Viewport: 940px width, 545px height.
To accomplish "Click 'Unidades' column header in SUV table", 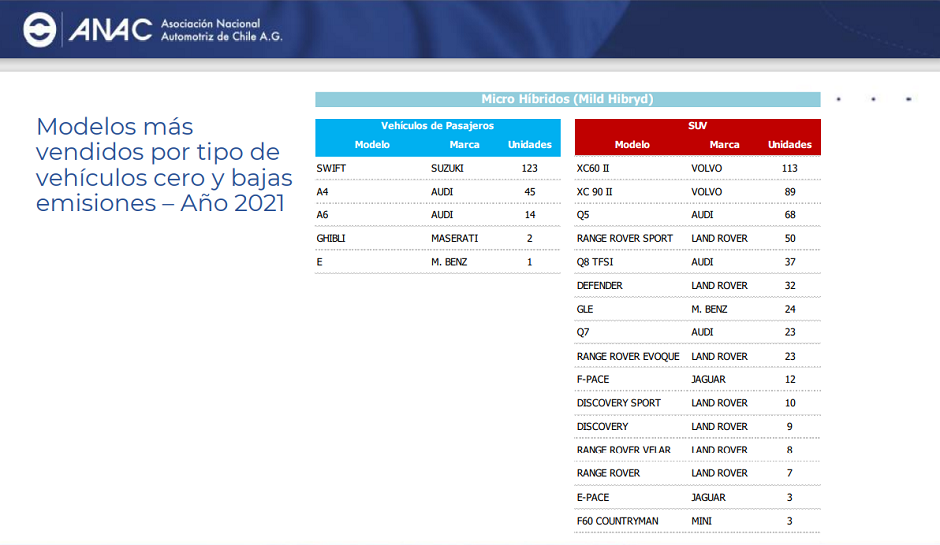I will (x=790, y=144).
